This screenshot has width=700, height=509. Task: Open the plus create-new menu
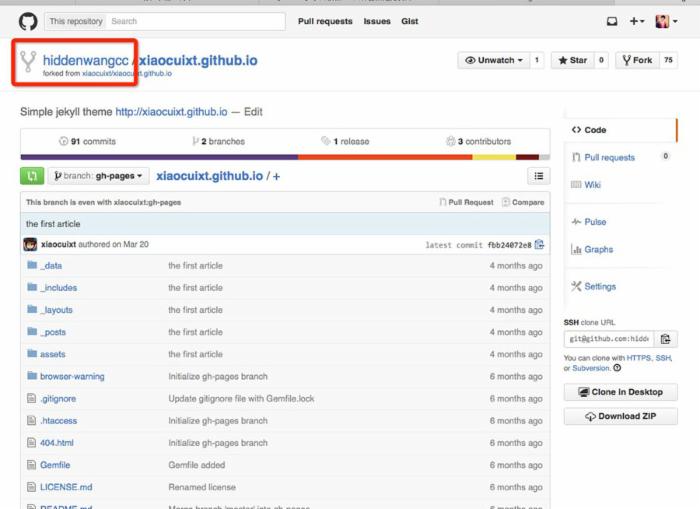(x=637, y=21)
